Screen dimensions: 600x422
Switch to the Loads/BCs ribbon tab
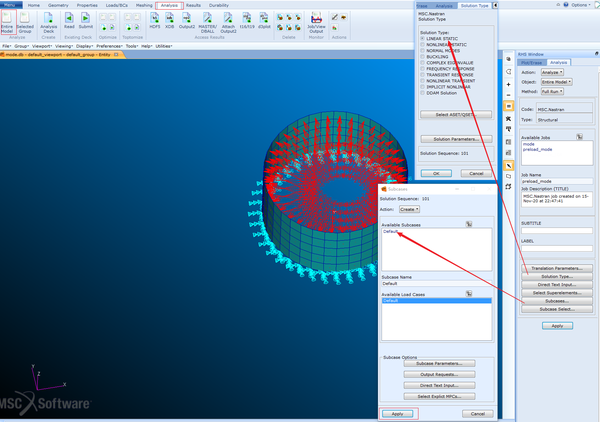coord(117,5)
